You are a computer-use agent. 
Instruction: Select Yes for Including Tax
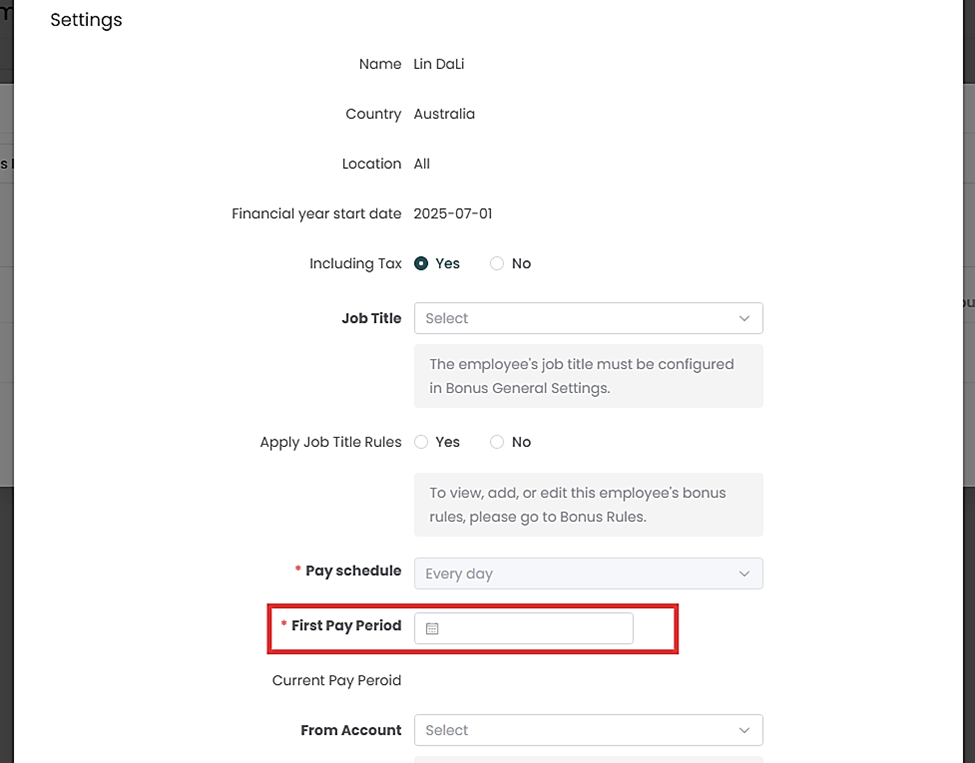[421, 264]
